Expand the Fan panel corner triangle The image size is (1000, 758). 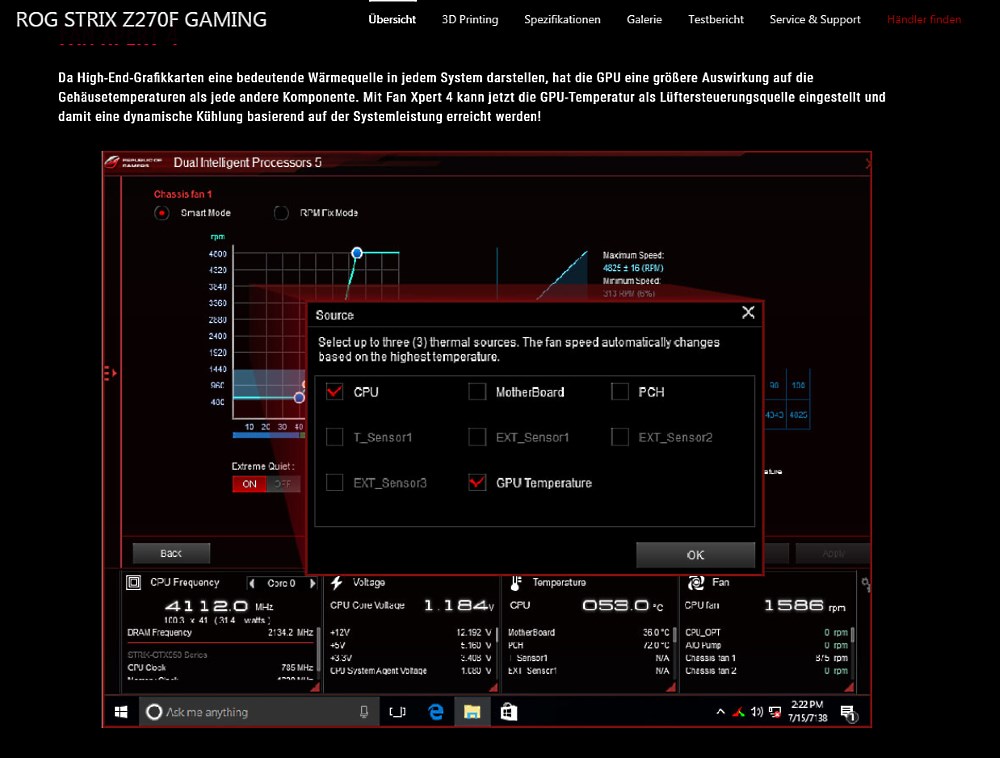pos(849,687)
